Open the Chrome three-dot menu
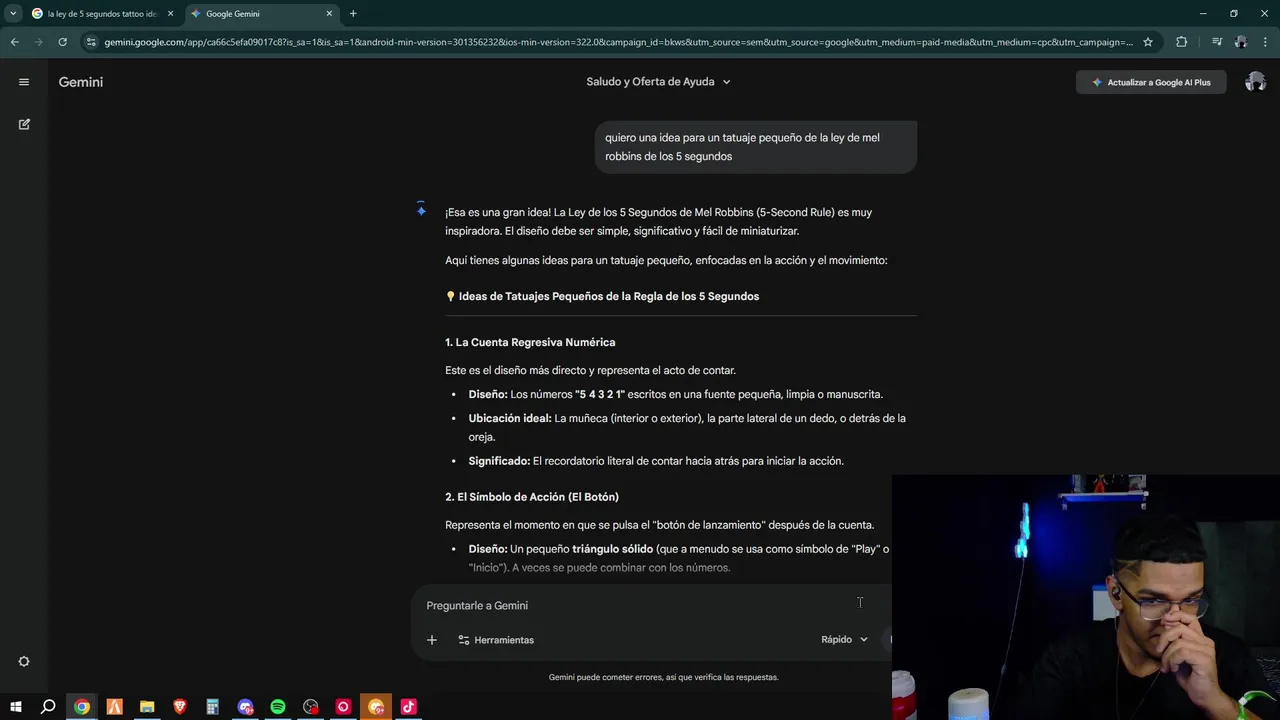 click(1265, 42)
